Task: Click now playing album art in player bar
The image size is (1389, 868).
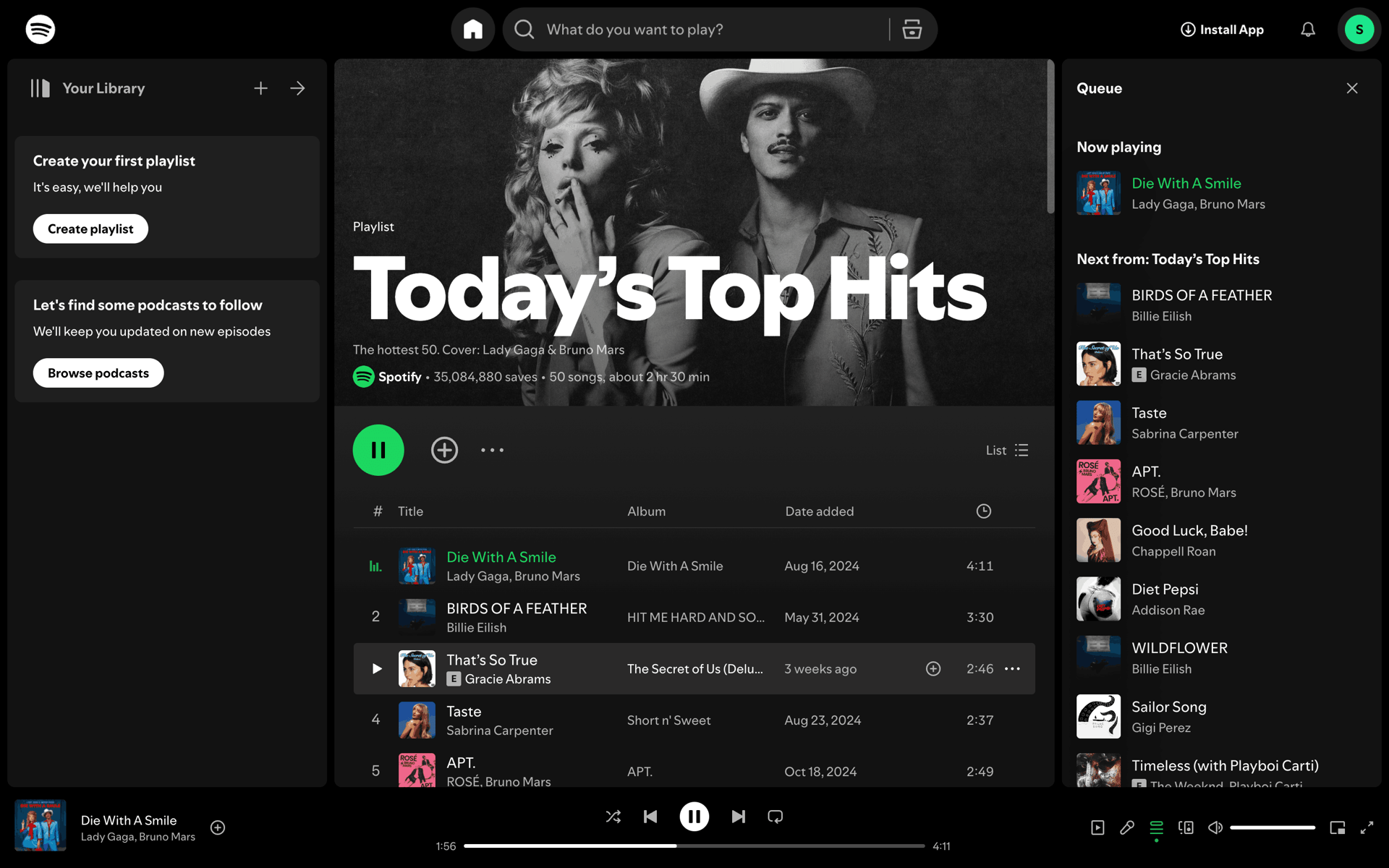Action: pyautogui.click(x=41, y=825)
